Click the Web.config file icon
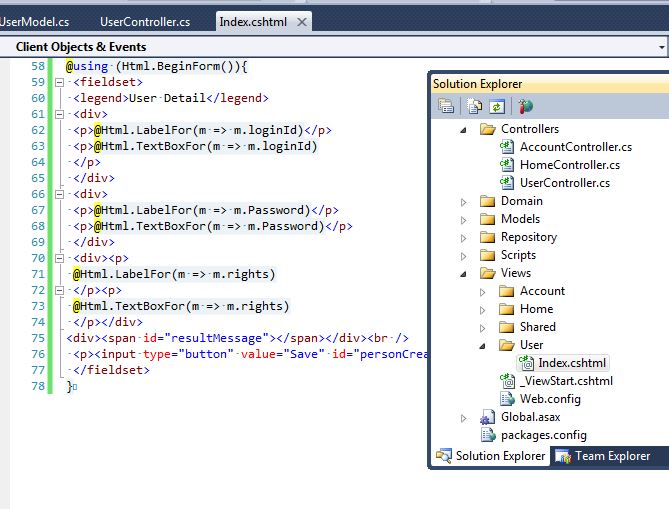The height and width of the screenshot is (509, 669). [x=507, y=399]
